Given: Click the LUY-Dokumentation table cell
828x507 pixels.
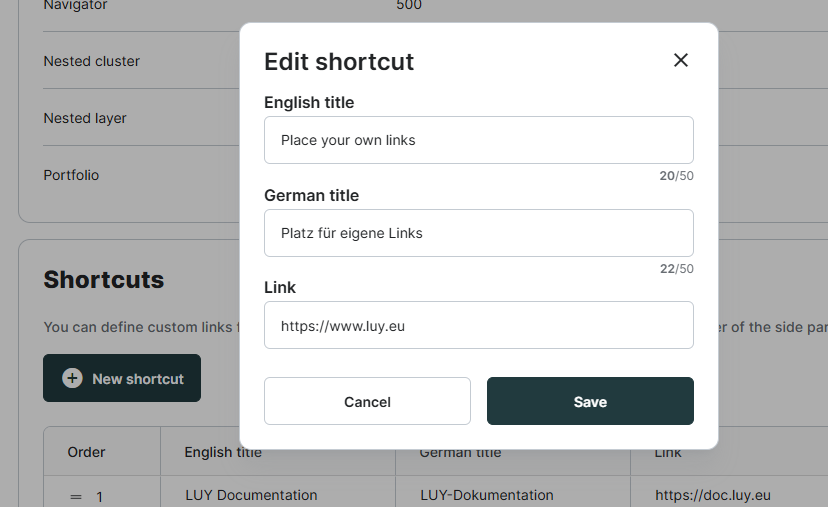Looking at the screenshot, I should pos(486,495).
